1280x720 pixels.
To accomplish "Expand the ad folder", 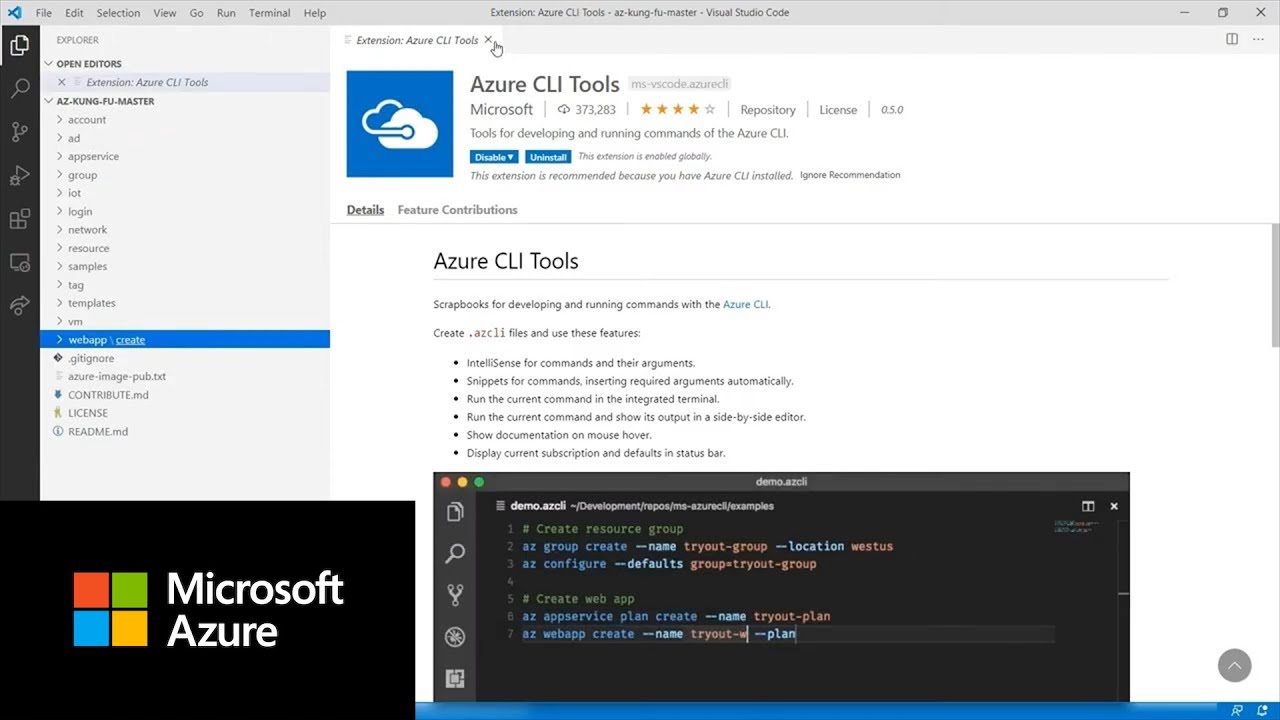I will [185, 138].
